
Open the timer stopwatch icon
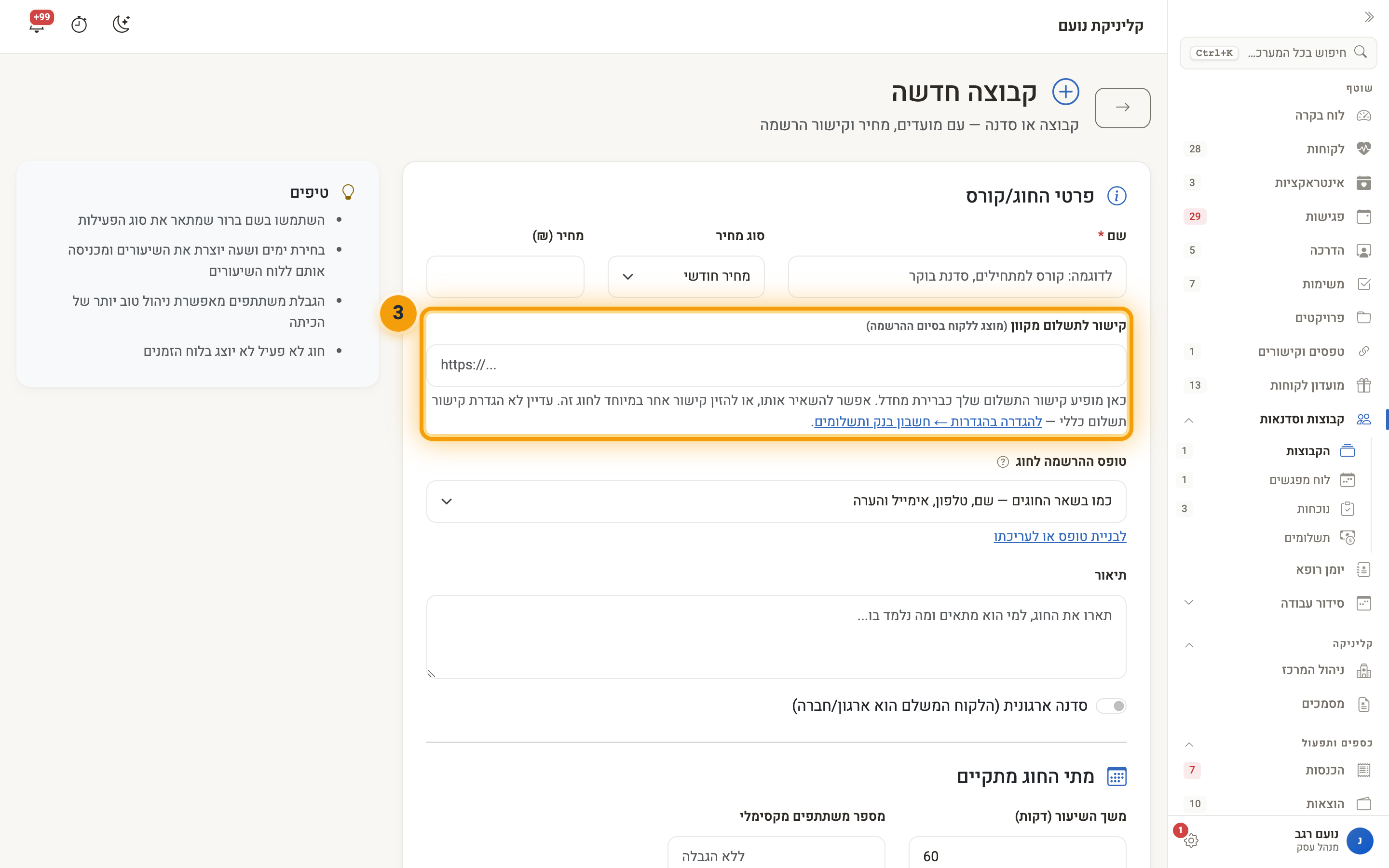[x=79, y=25]
